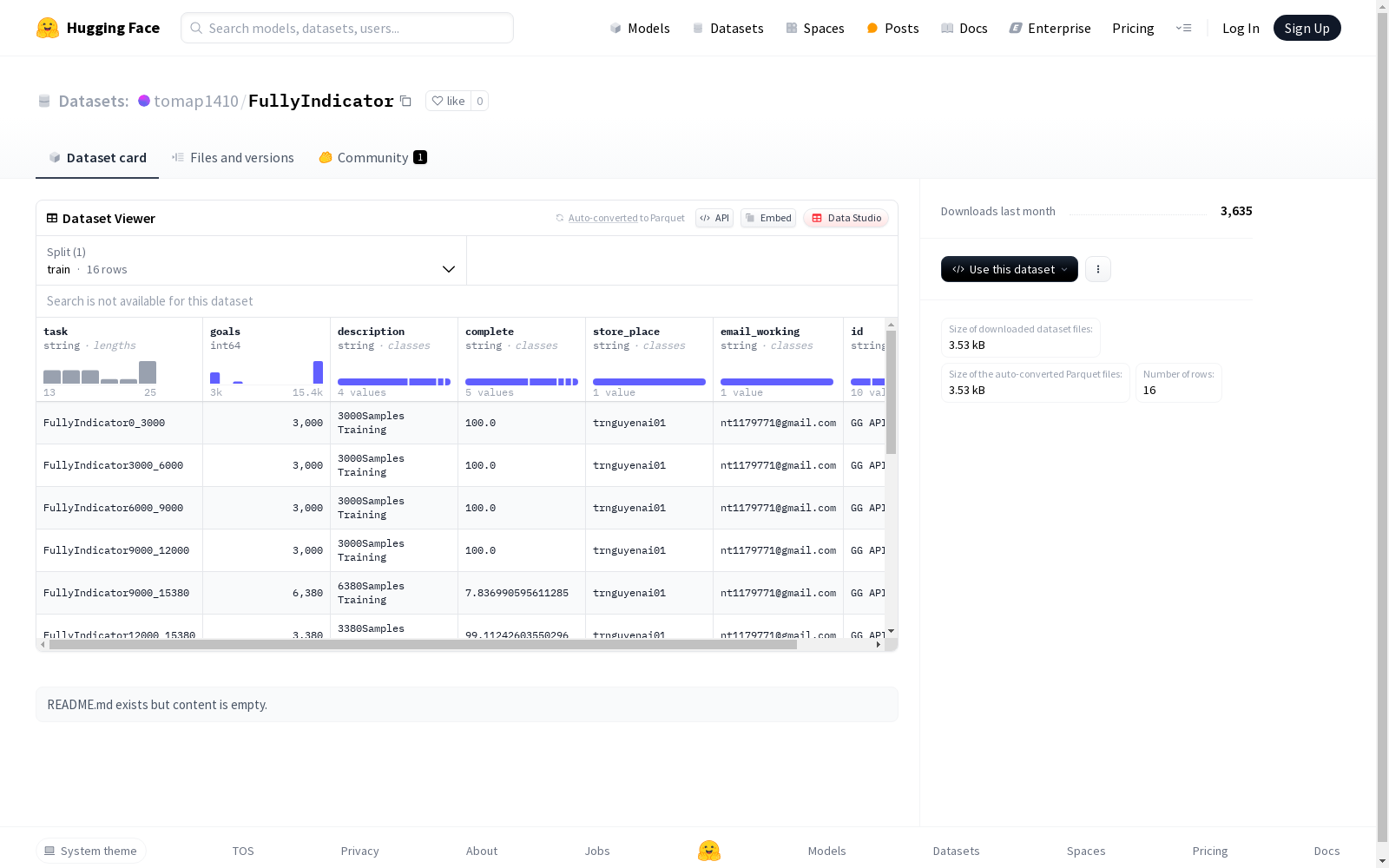Open the Pricing footer link
Image resolution: width=1389 pixels, height=868 pixels.
point(1210,851)
